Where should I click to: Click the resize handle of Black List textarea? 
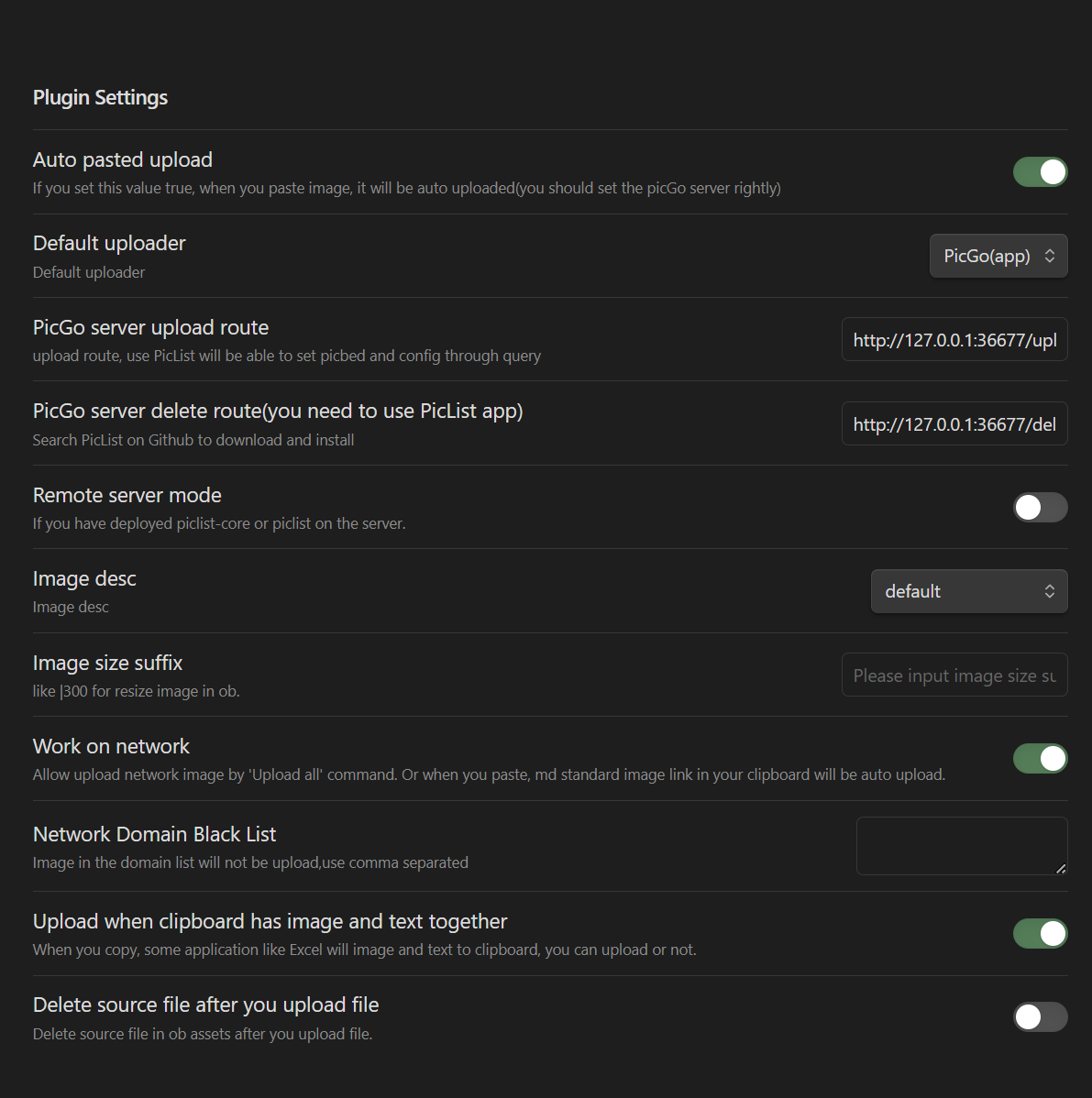[x=1061, y=868]
